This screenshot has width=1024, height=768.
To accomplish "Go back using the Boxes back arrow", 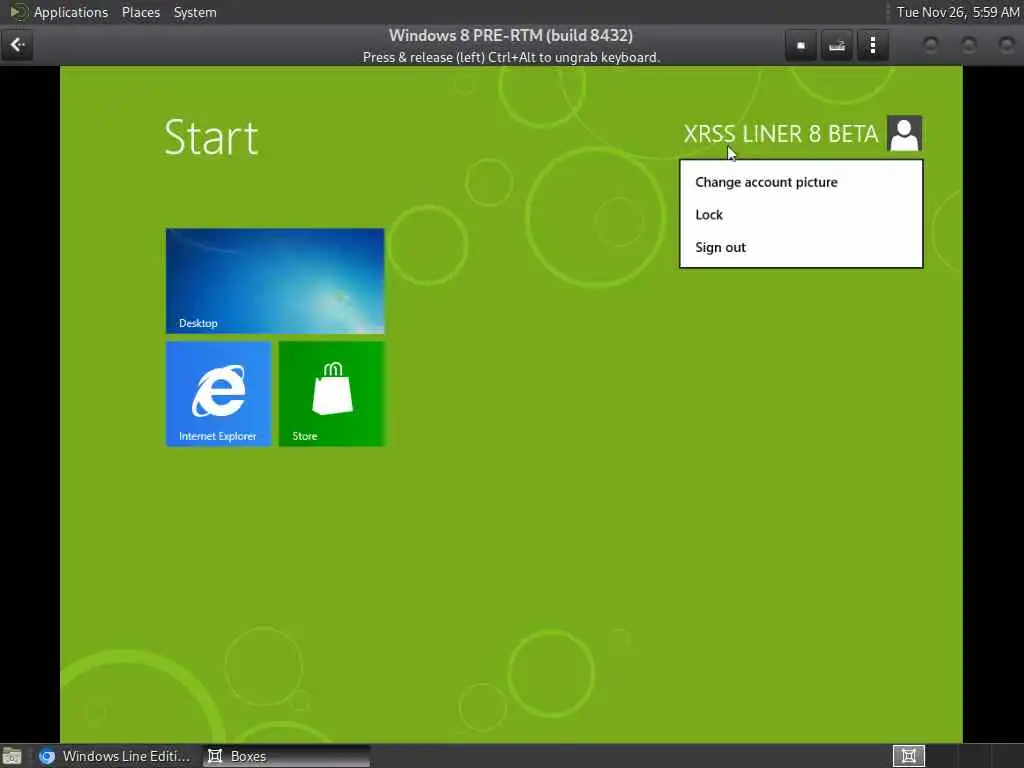I will pos(17,45).
